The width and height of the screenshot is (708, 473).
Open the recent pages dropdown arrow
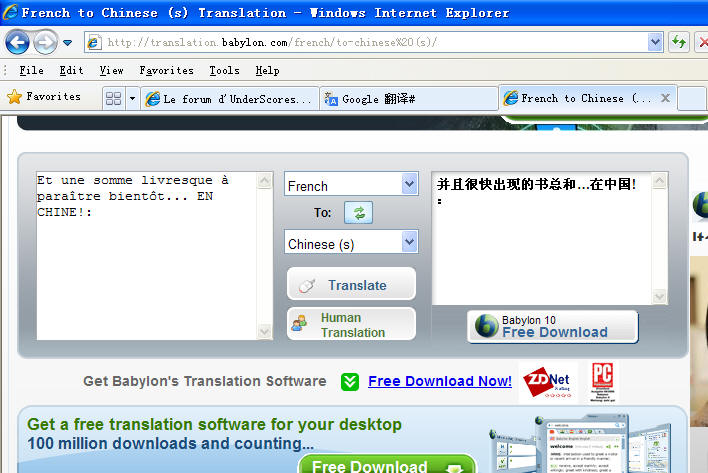click(x=68, y=43)
